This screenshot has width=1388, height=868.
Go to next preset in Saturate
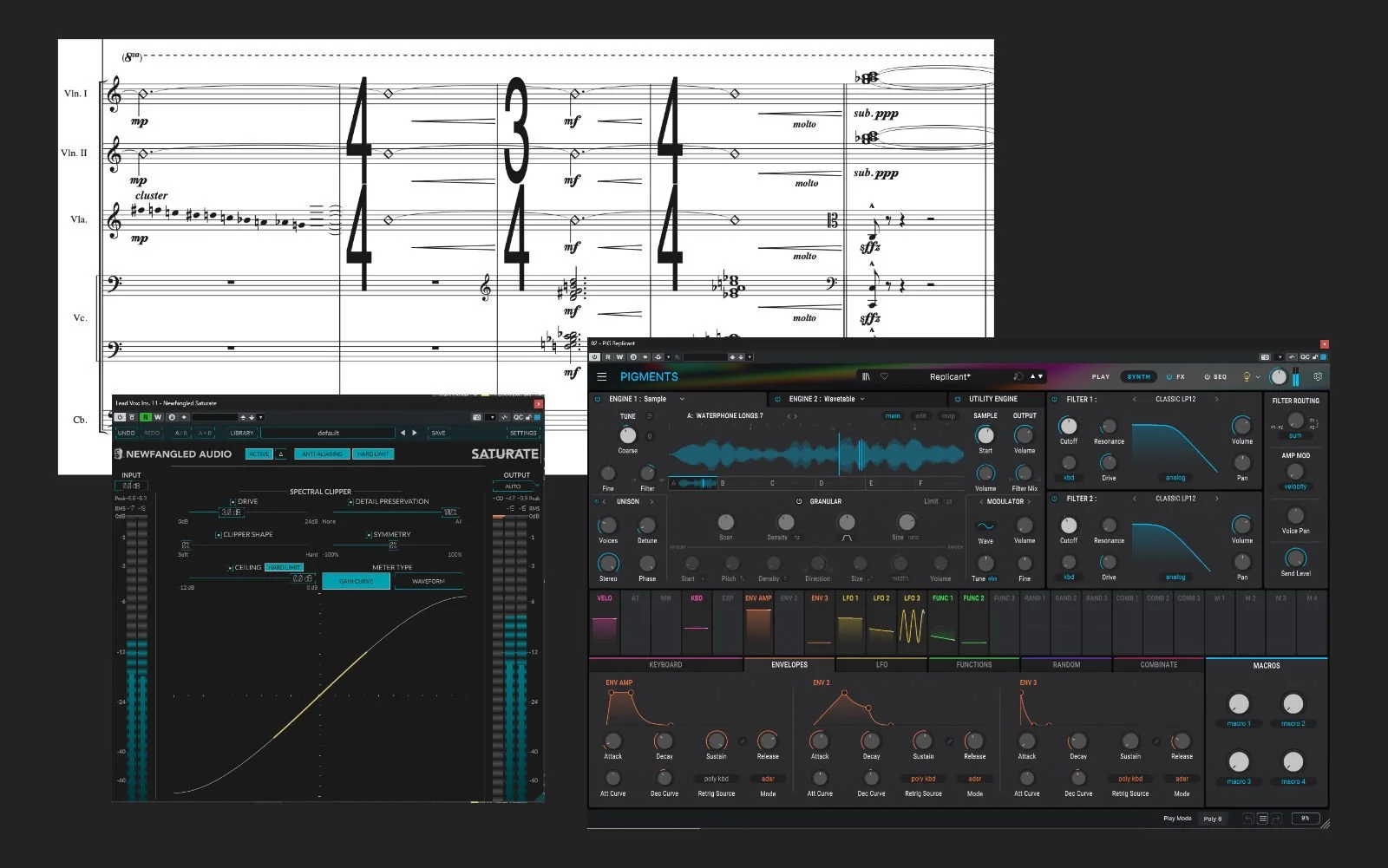[415, 433]
